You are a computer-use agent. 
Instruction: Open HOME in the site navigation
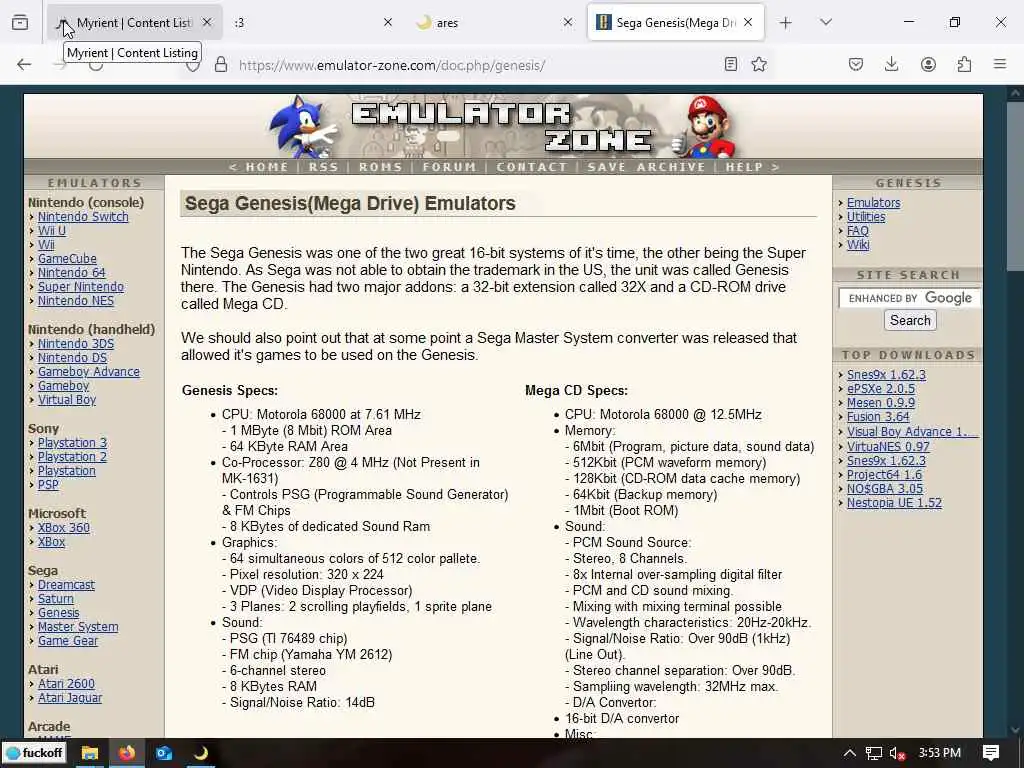(x=266, y=167)
